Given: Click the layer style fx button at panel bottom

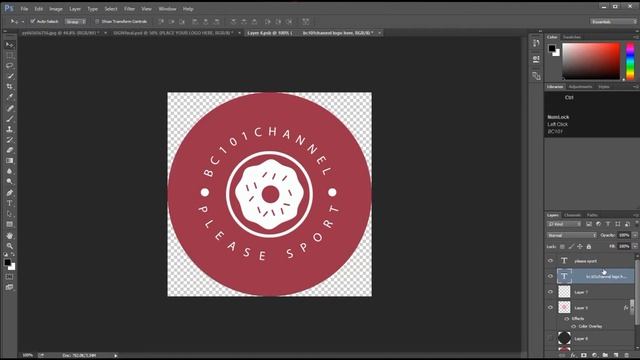Looking at the screenshot, I should [x=573, y=356].
